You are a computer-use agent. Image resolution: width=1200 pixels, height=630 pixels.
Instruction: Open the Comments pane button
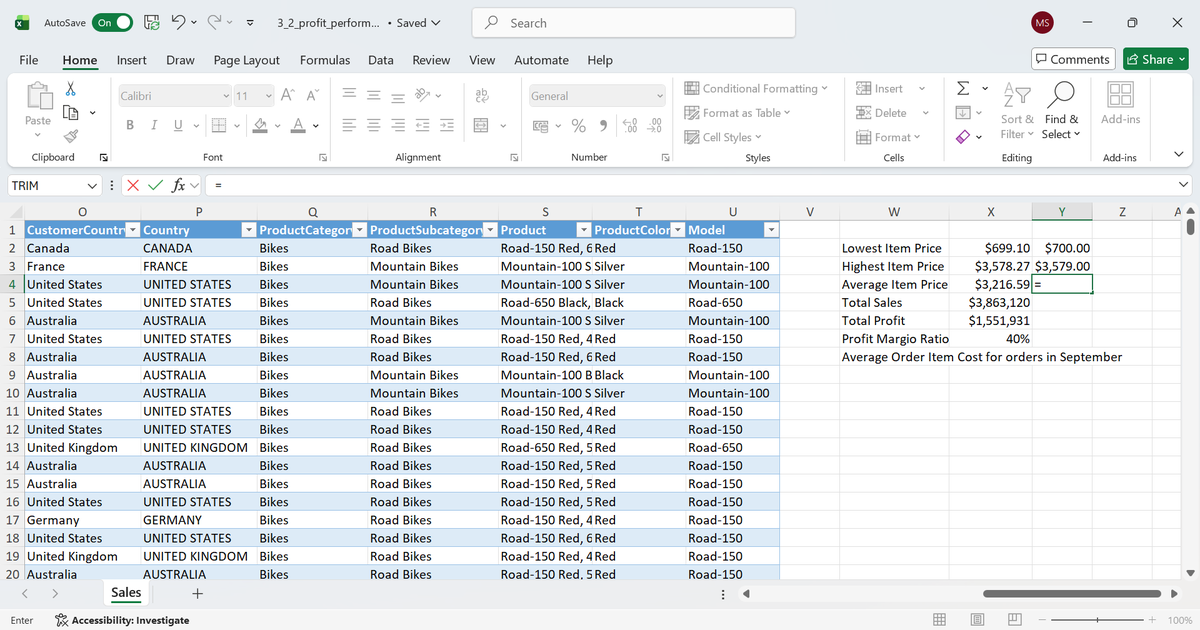(x=1072, y=59)
